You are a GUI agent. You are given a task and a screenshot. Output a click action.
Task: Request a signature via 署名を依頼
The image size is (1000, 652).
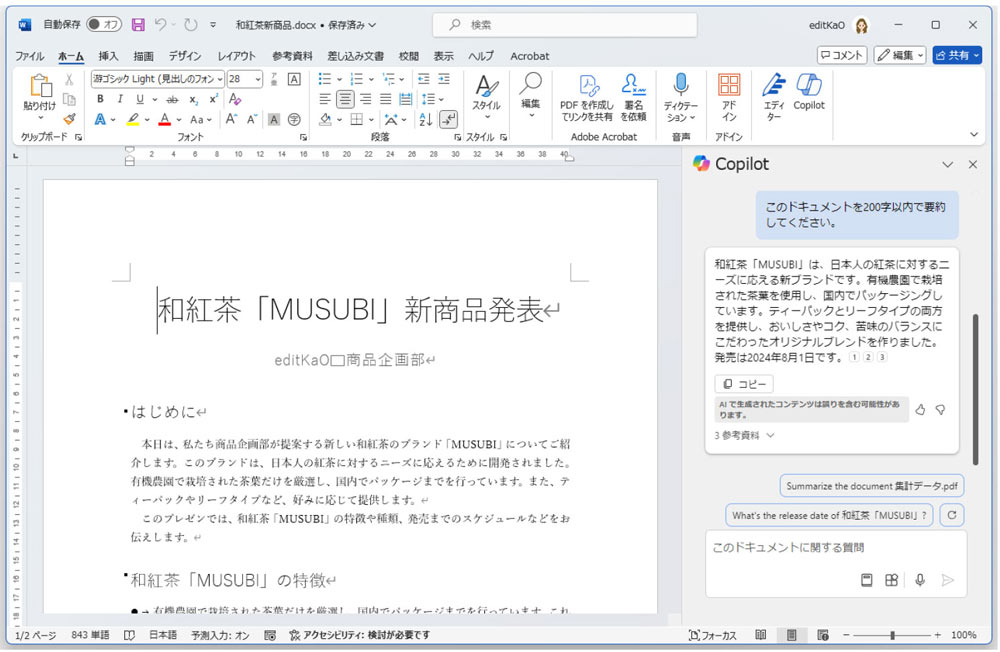(x=633, y=95)
